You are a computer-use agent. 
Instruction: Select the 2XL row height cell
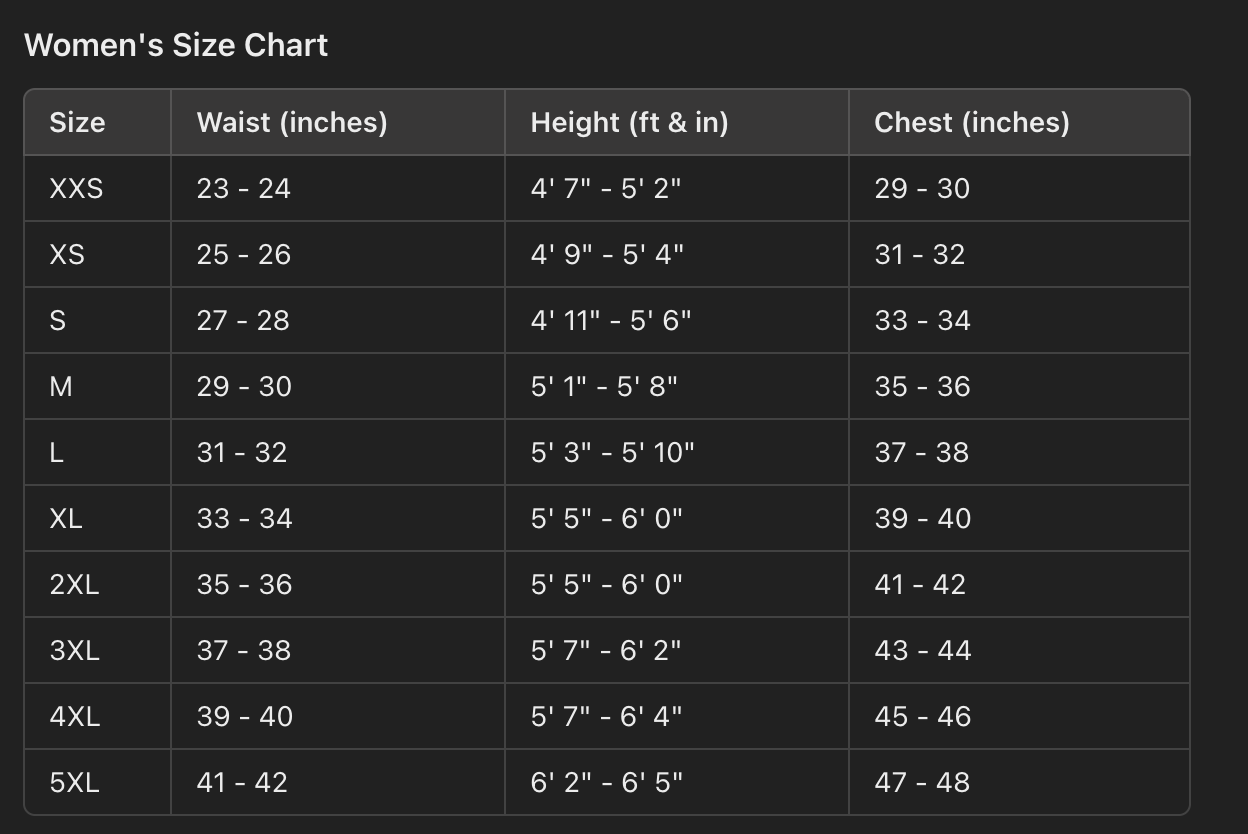tap(606, 585)
